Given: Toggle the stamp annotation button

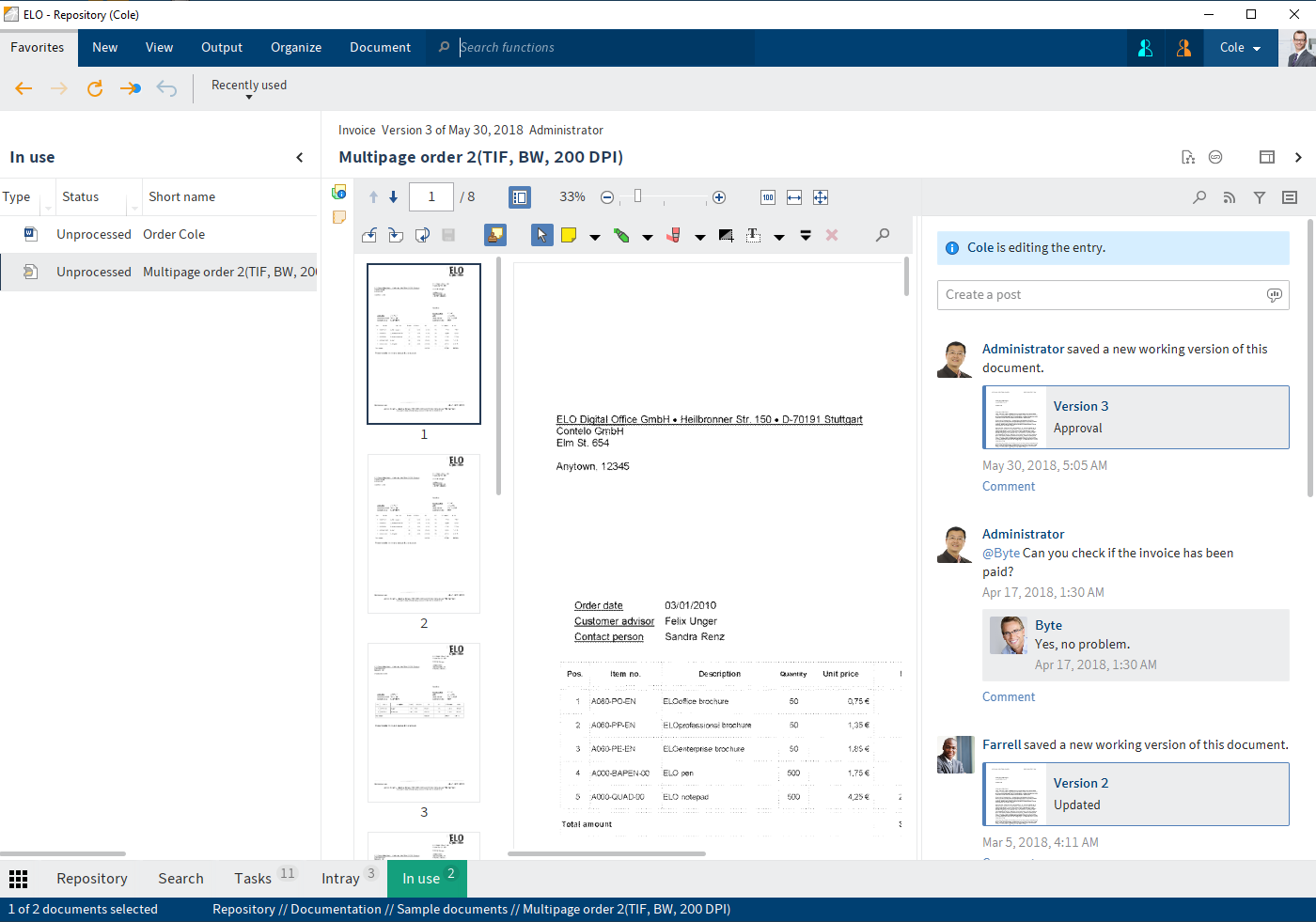Looking at the screenshot, I should [x=495, y=235].
